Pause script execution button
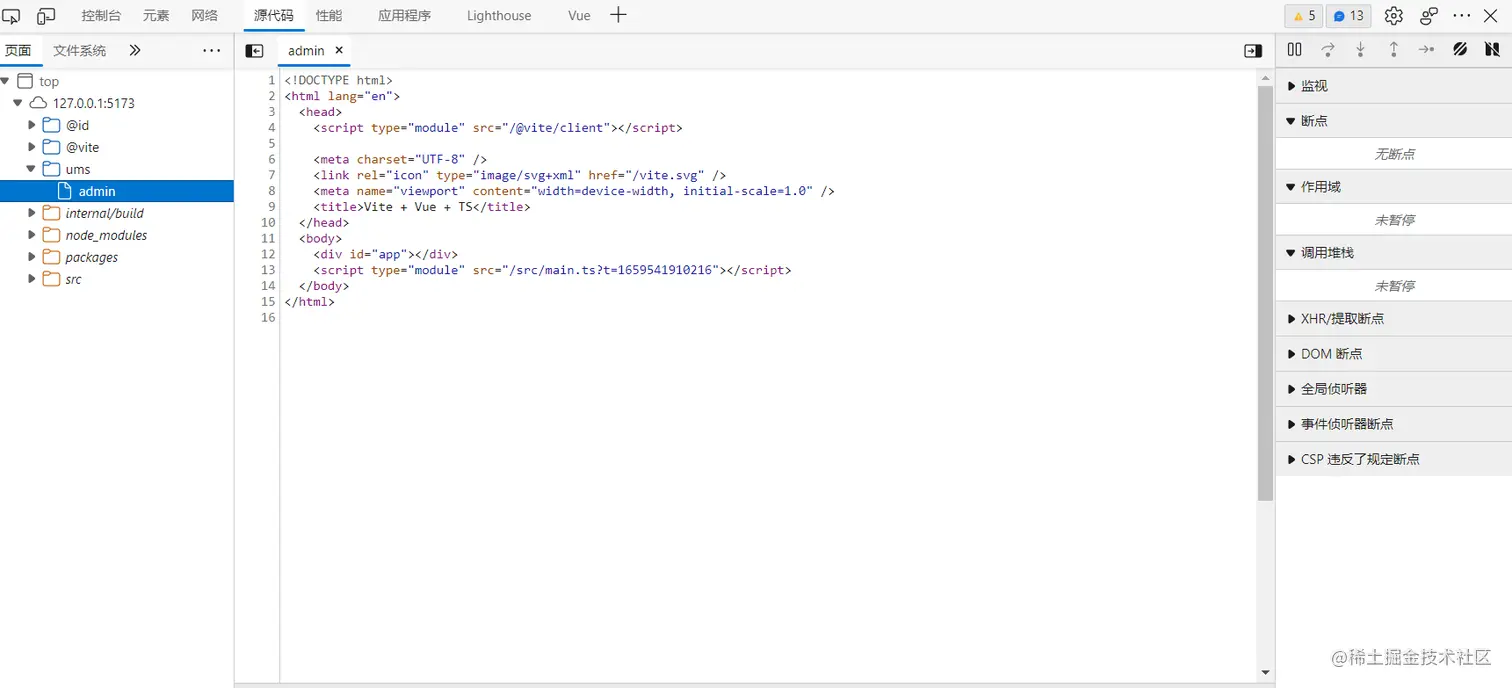Screen dimensions: 1512x688 point(1295,49)
